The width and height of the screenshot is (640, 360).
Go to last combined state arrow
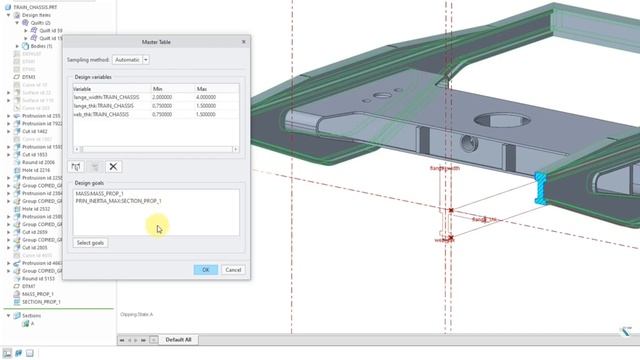(x=143, y=340)
